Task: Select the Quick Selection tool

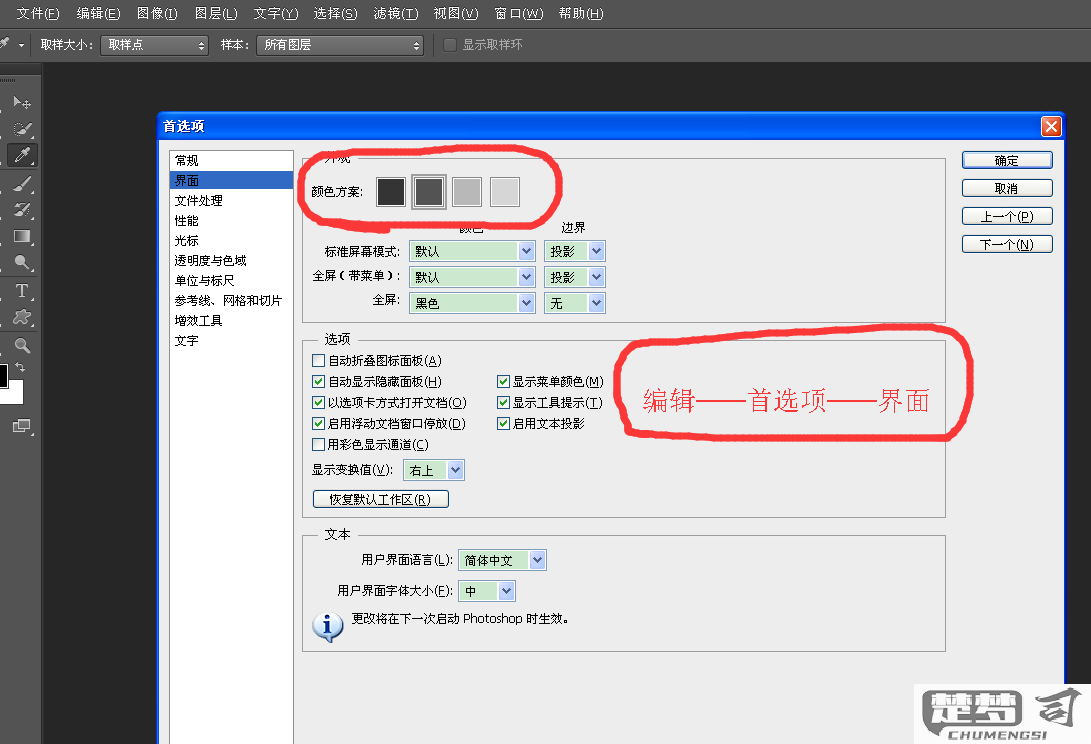Action: pyautogui.click(x=22, y=129)
